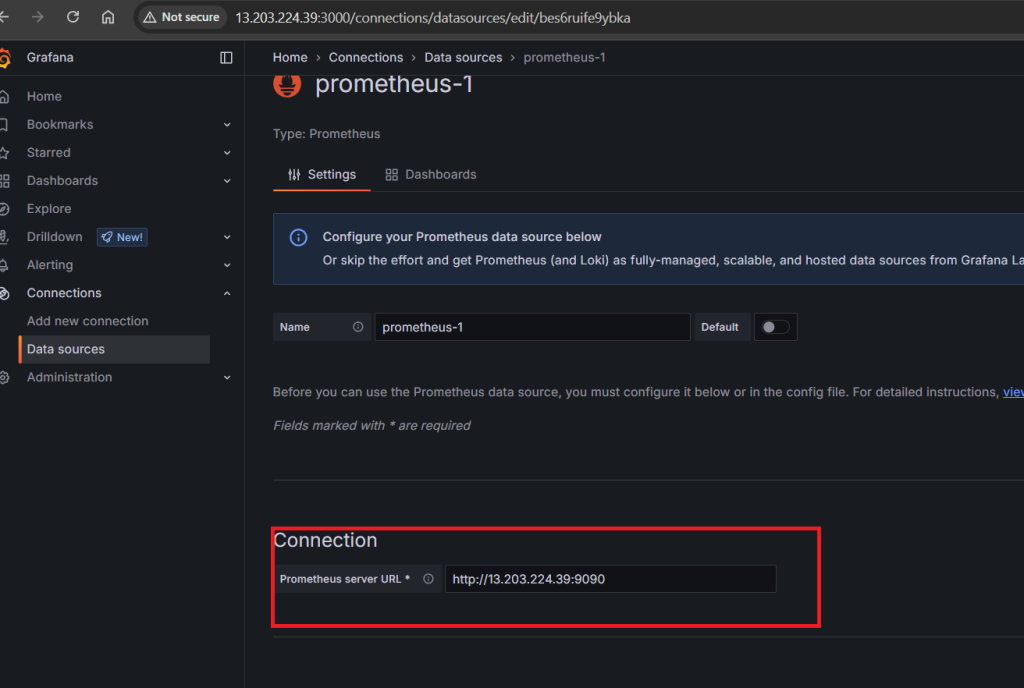This screenshot has width=1024, height=688.
Task: Open Add new connection page
Action: (88, 321)
